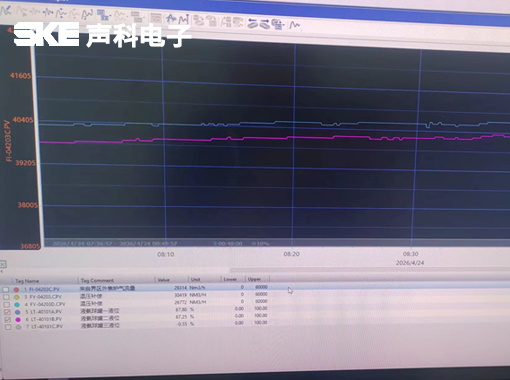Image resolution: width=510 pixels, height=380 pixels.
Task: Click the 08:10 time axis label
Action: click(x=166, y=254)
